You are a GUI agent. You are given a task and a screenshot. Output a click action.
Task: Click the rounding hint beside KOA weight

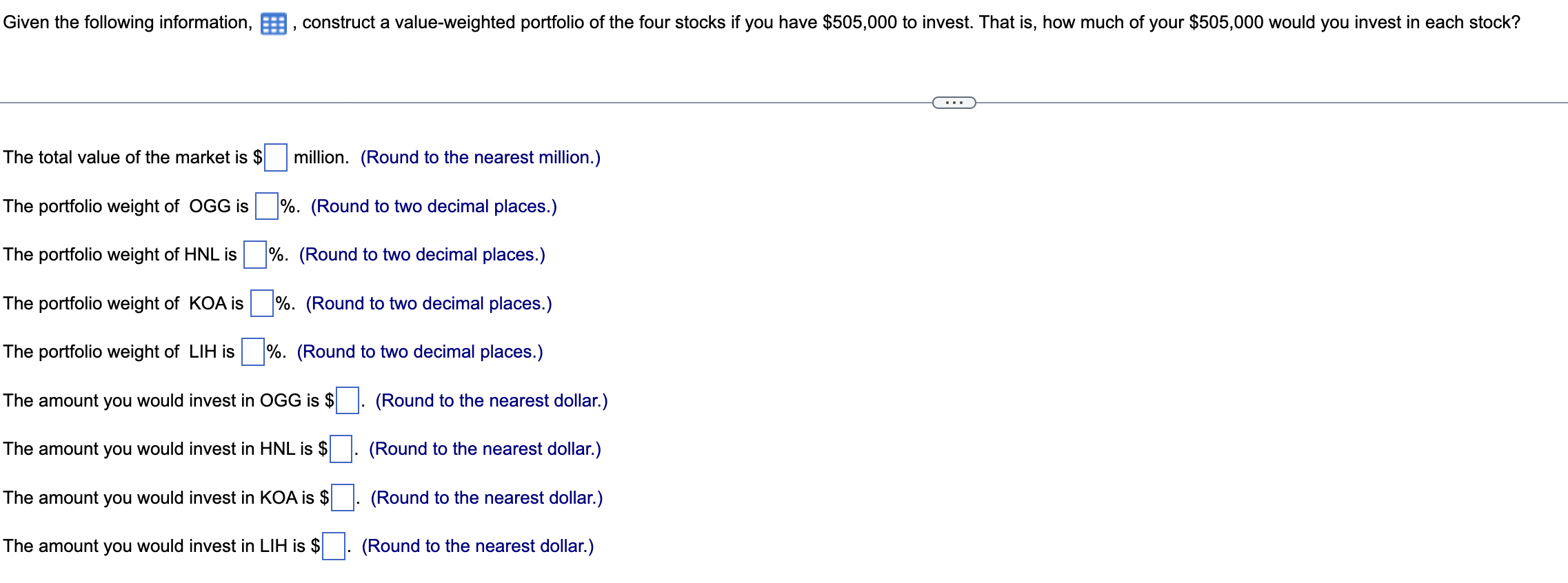tap(429, 303)
